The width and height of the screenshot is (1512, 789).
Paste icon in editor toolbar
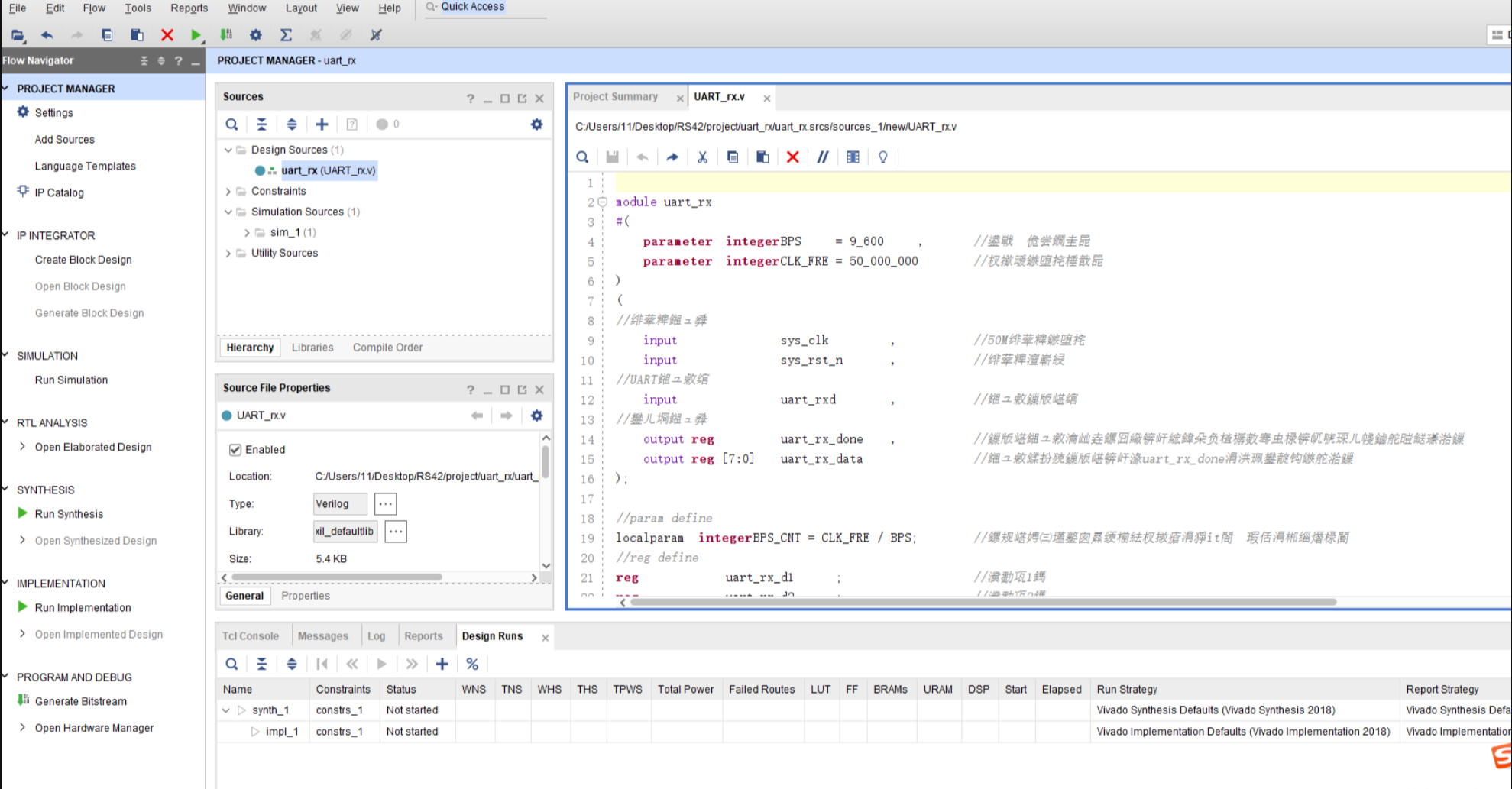click(x=762, y=157)
